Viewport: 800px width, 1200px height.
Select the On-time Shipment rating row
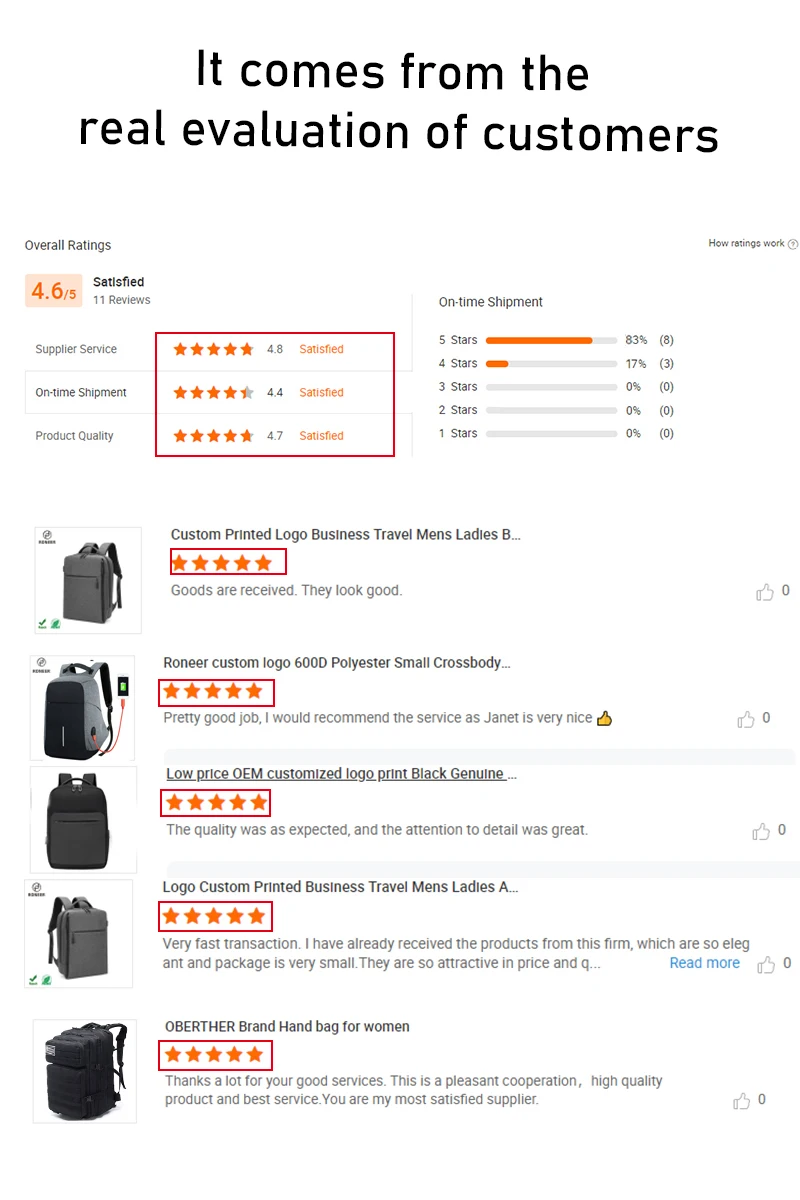point(210,393)
